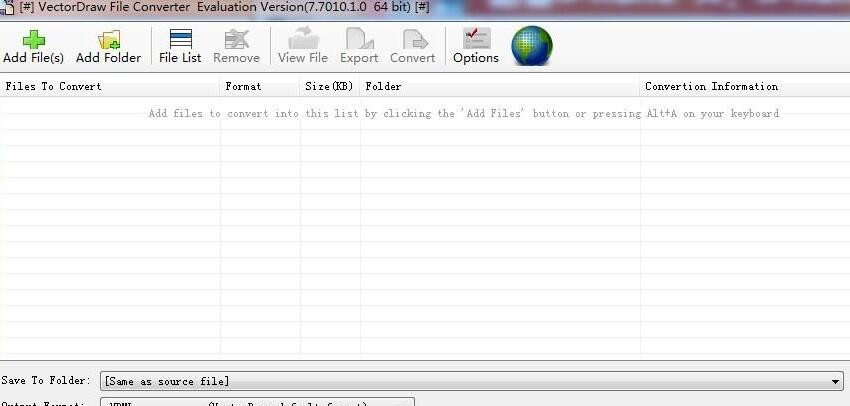Click the Convertion Information column header
850x406 pixels.
pos(745,86)
